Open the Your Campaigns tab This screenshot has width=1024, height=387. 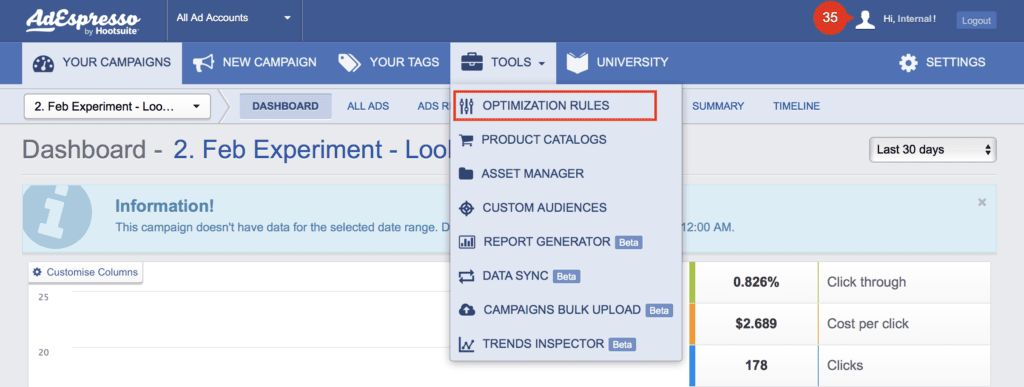102,63
